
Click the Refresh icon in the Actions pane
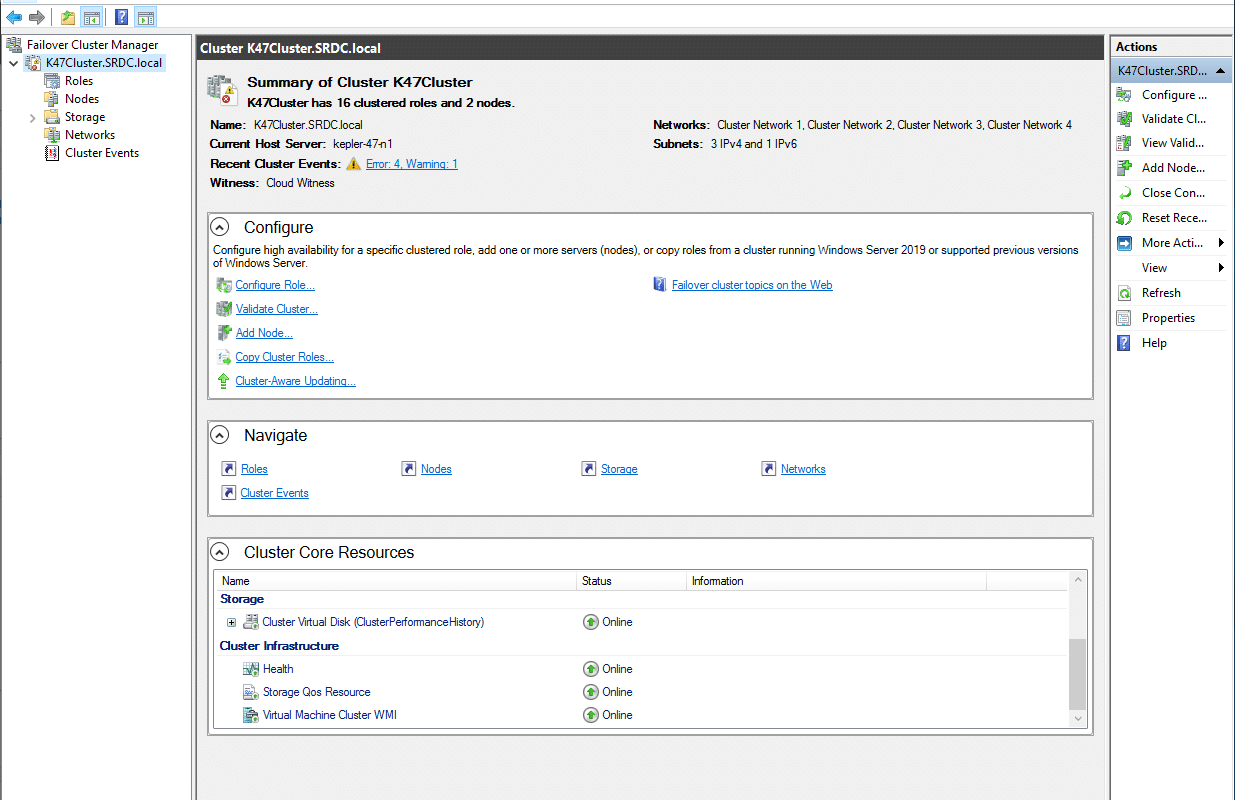[1124, 293]
